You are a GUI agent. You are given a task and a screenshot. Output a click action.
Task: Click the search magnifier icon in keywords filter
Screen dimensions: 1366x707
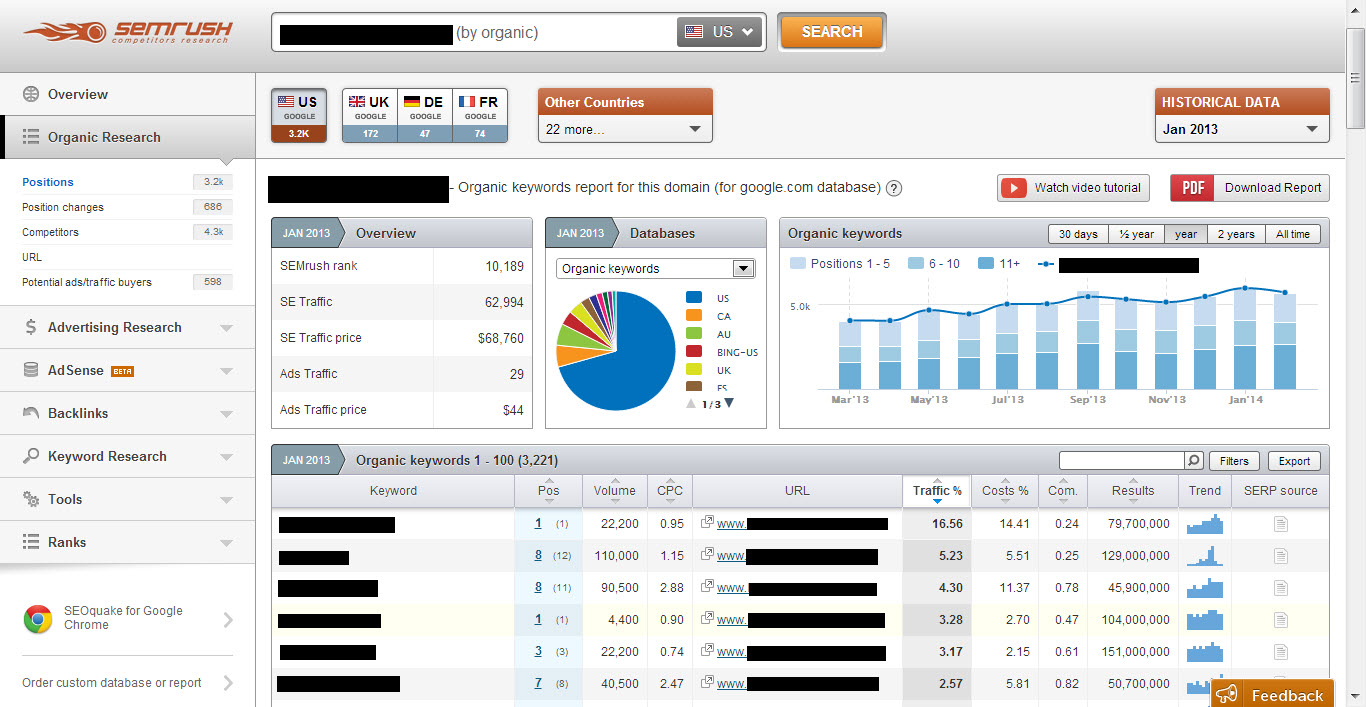pos(1193,461)
